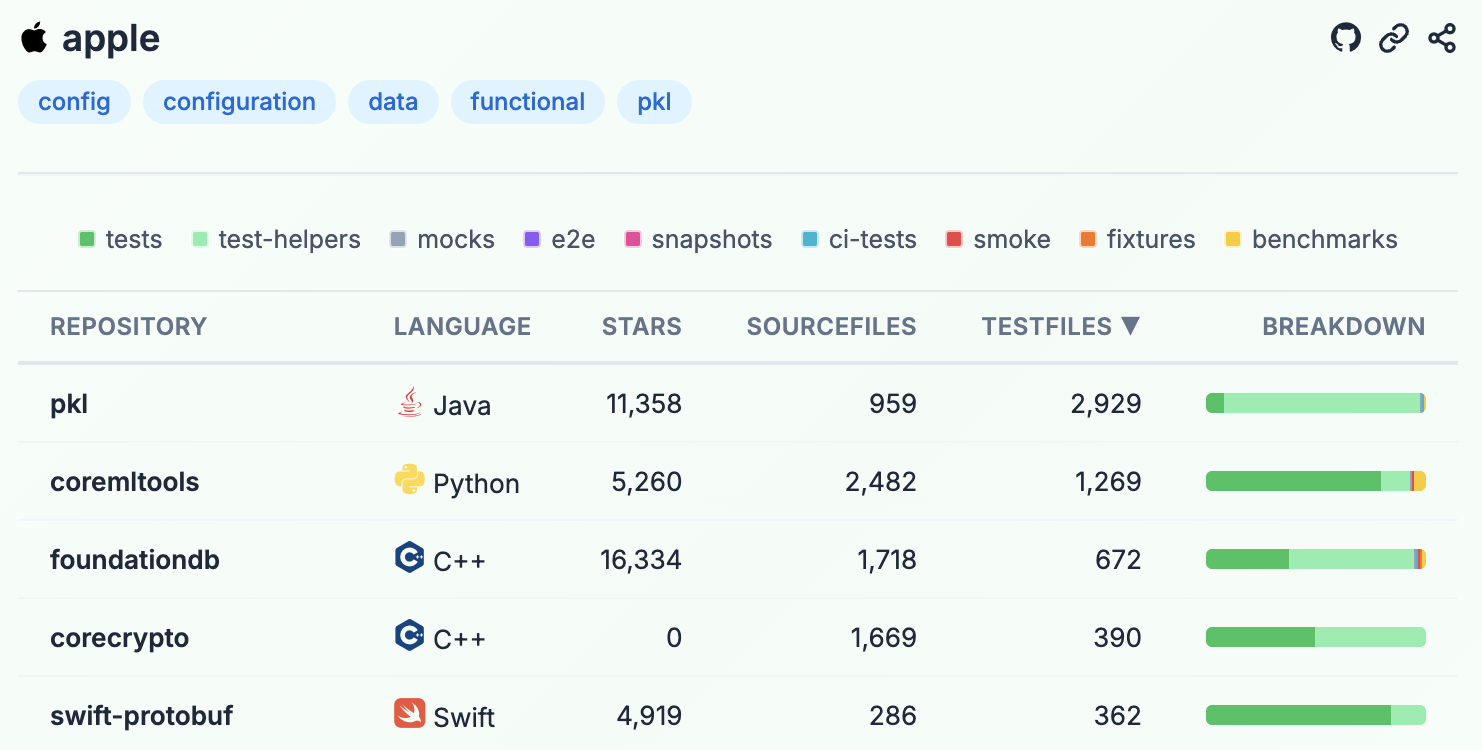Click the Swift icon in swift-protobuf row

tap(410, 714)
